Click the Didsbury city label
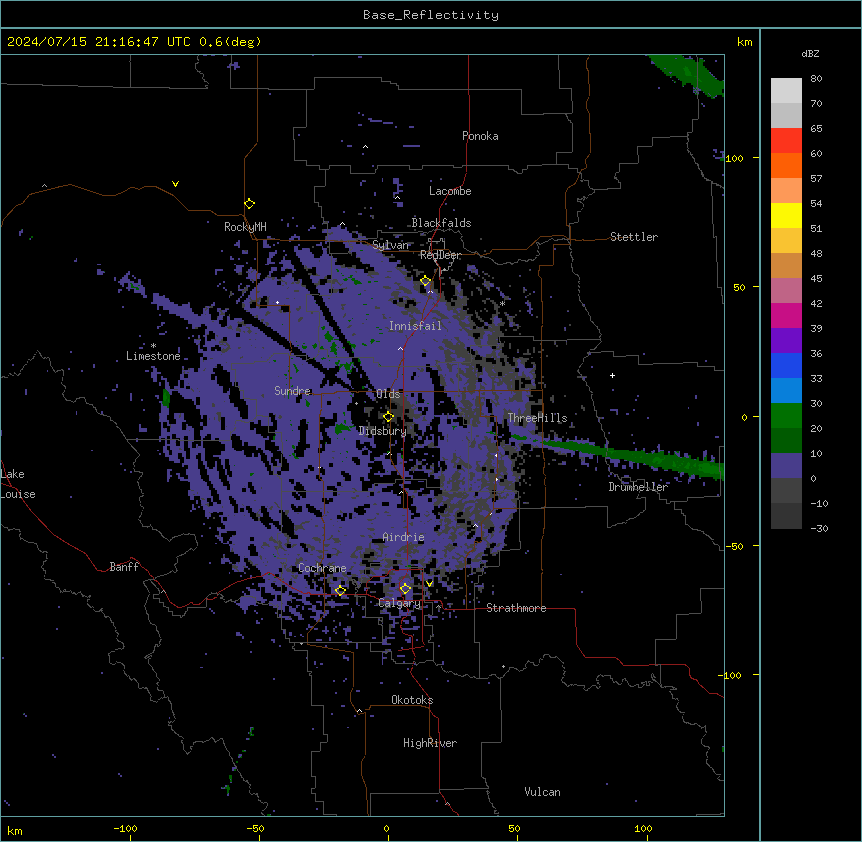This screenshot has height=842, width=862. coord(382,431)
